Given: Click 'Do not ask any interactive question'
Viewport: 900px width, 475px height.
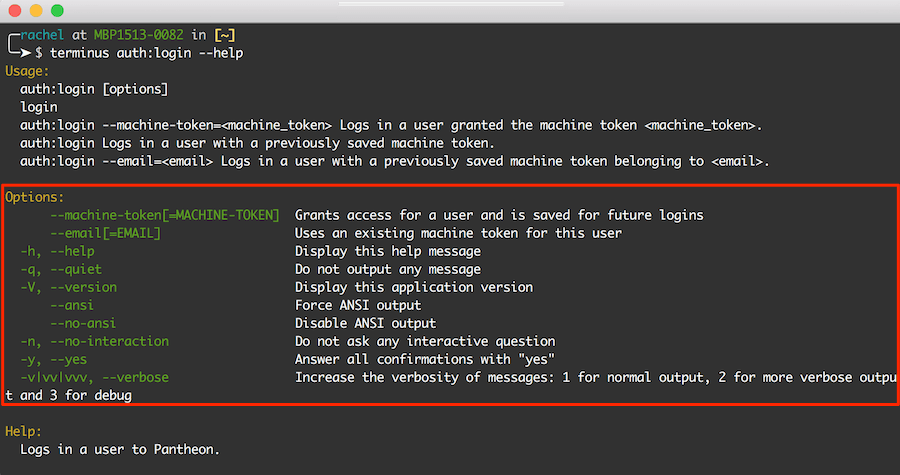Looking at the screenshot, I should (x=425, y=341).
